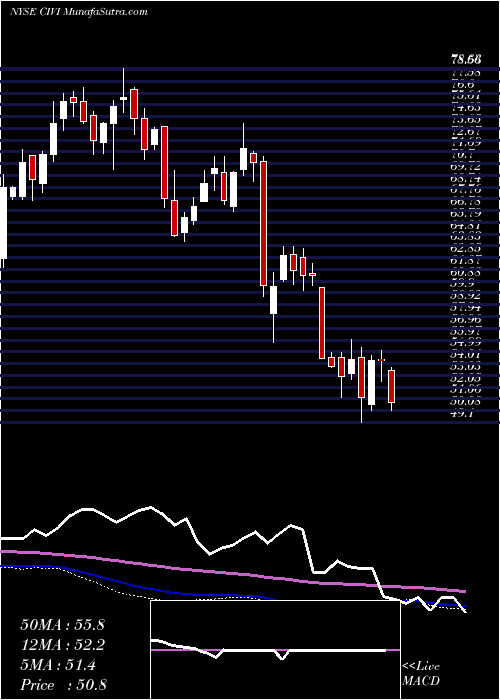Click the tallest red candlestick body
This screenshot has width=500, height=700.
pyautogui.click(x=263, y=224)
